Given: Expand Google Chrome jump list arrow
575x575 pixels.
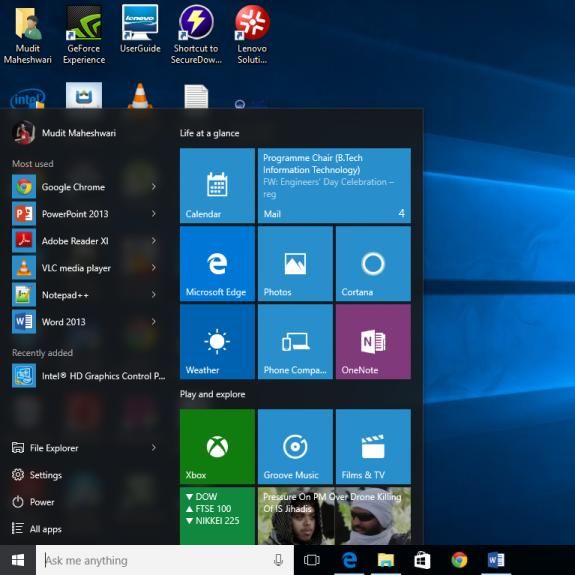Looking at the screenshot, I should point(154,187).
